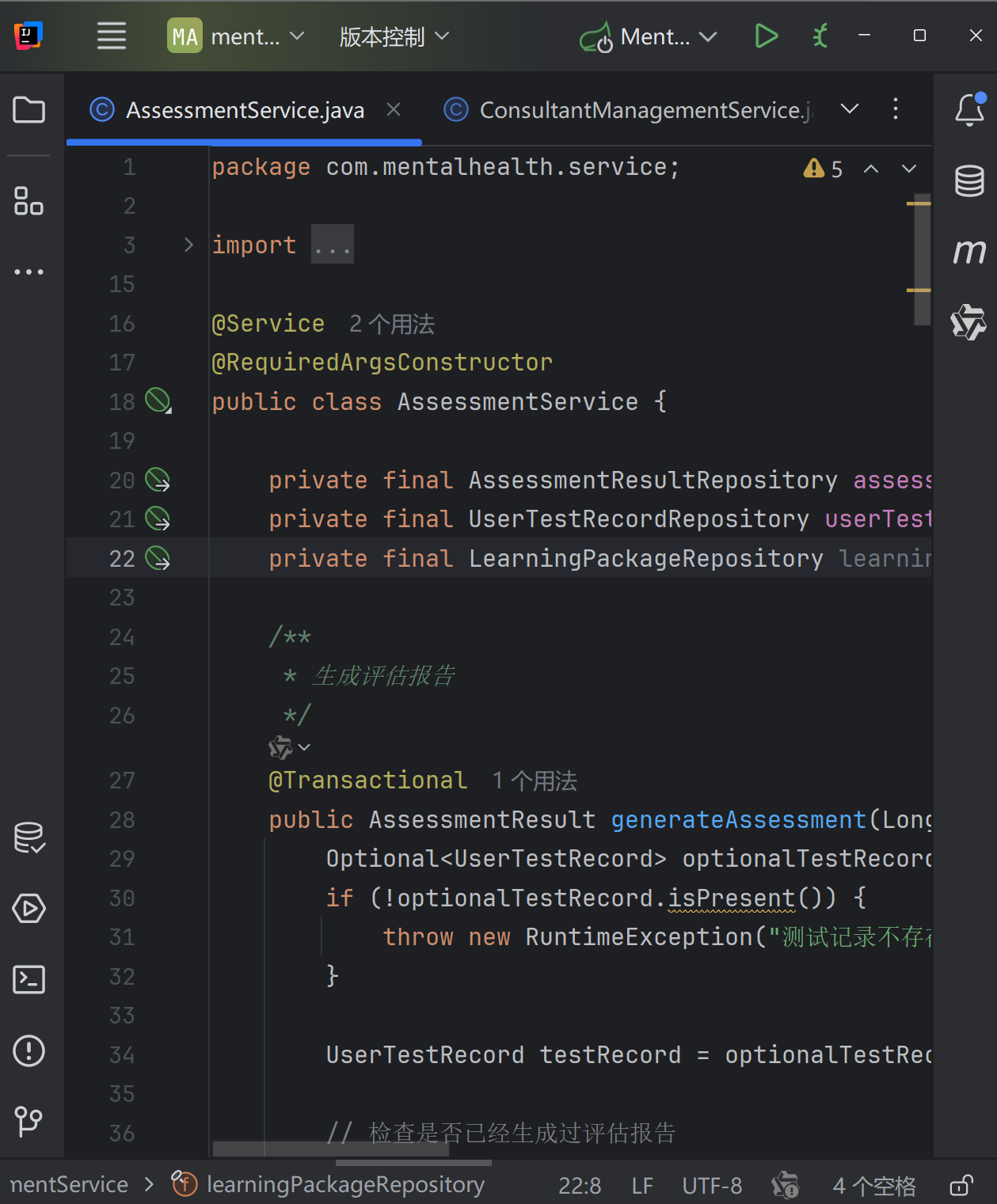Viewport: 997px width, 1204px height.
Task: Run the application with the green play button
Action: pos(766,36)
